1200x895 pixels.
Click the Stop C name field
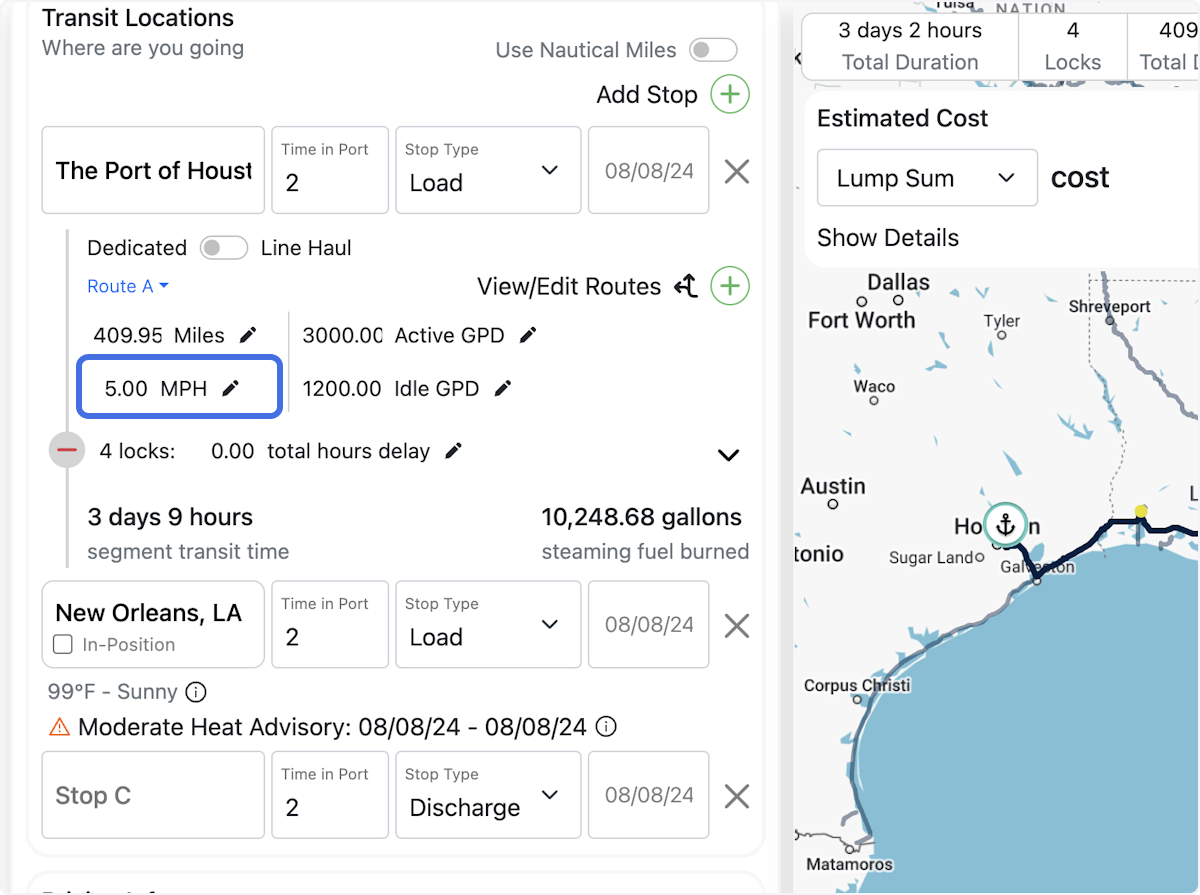[152, 795]
